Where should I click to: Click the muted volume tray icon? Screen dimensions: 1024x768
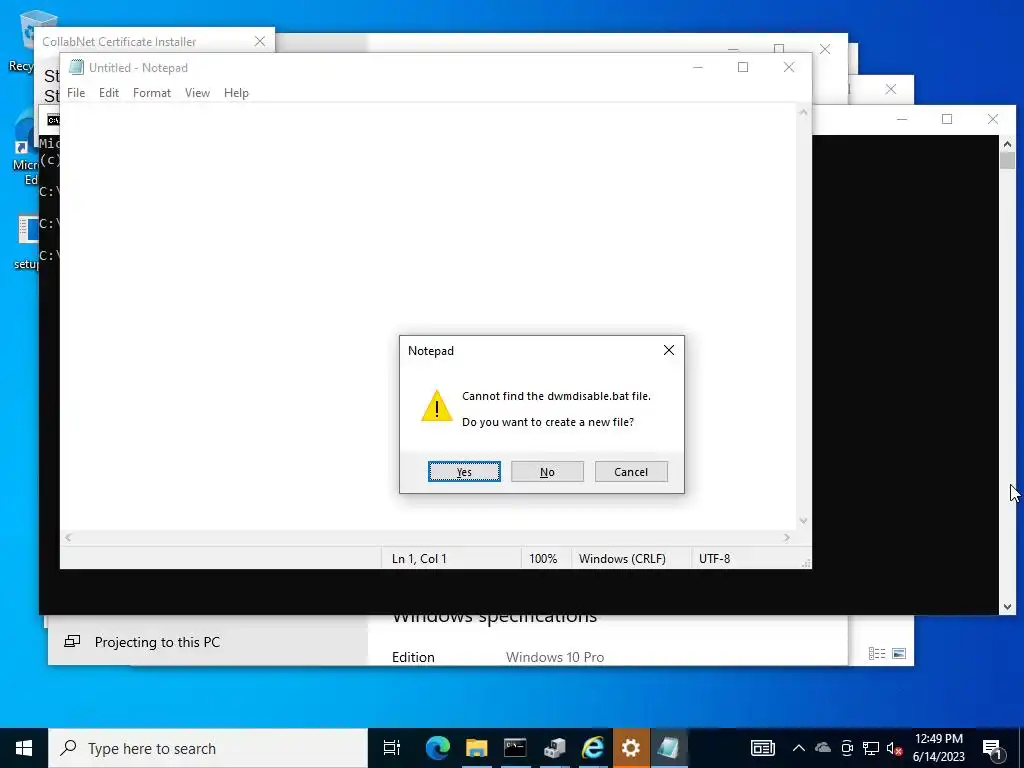point(894,748)
